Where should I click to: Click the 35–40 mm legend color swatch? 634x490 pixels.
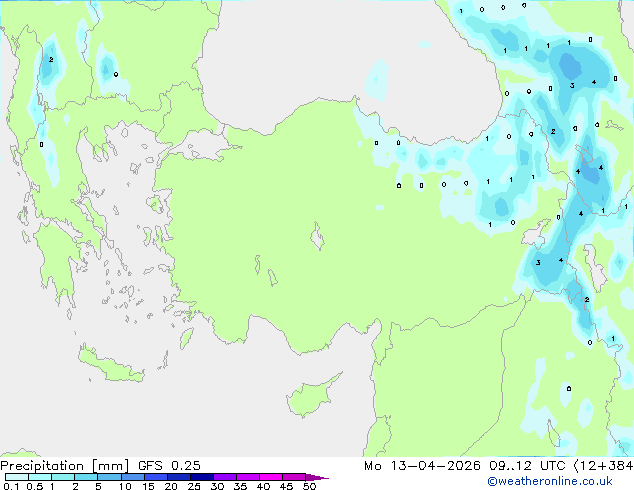click(x=247, y=477)
